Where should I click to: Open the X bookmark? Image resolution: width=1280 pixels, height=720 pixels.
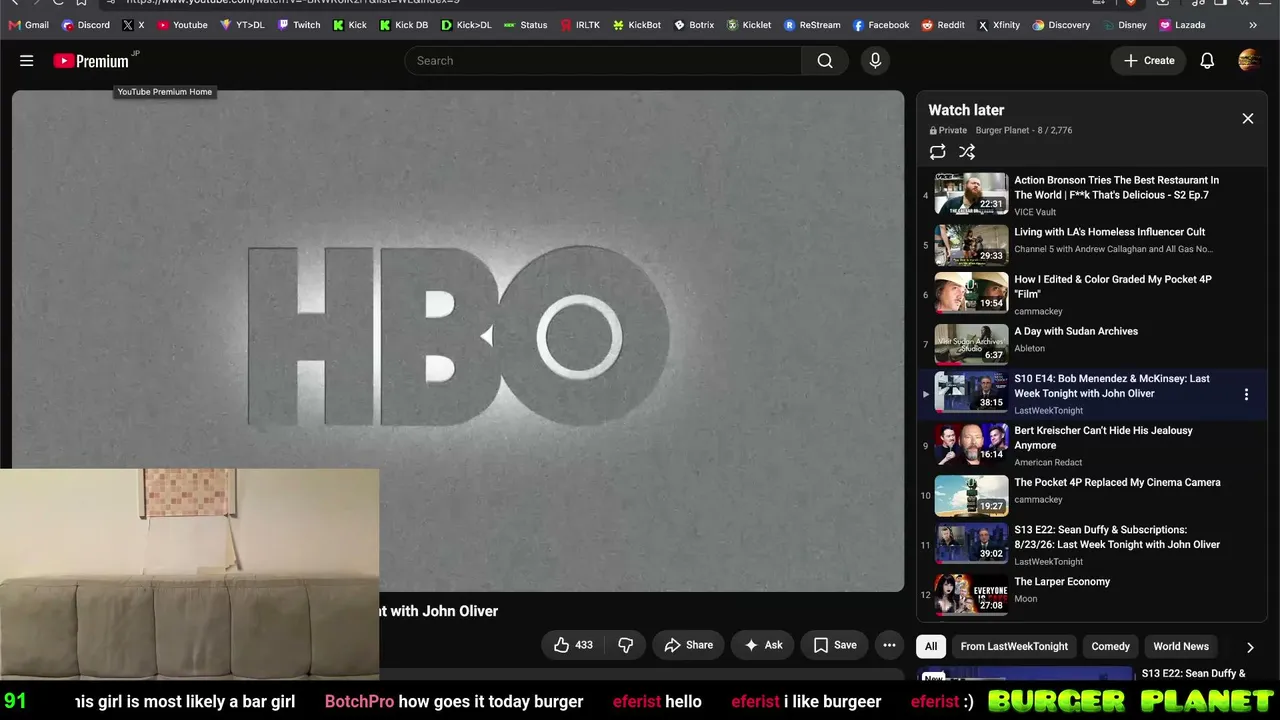(133, 25)
